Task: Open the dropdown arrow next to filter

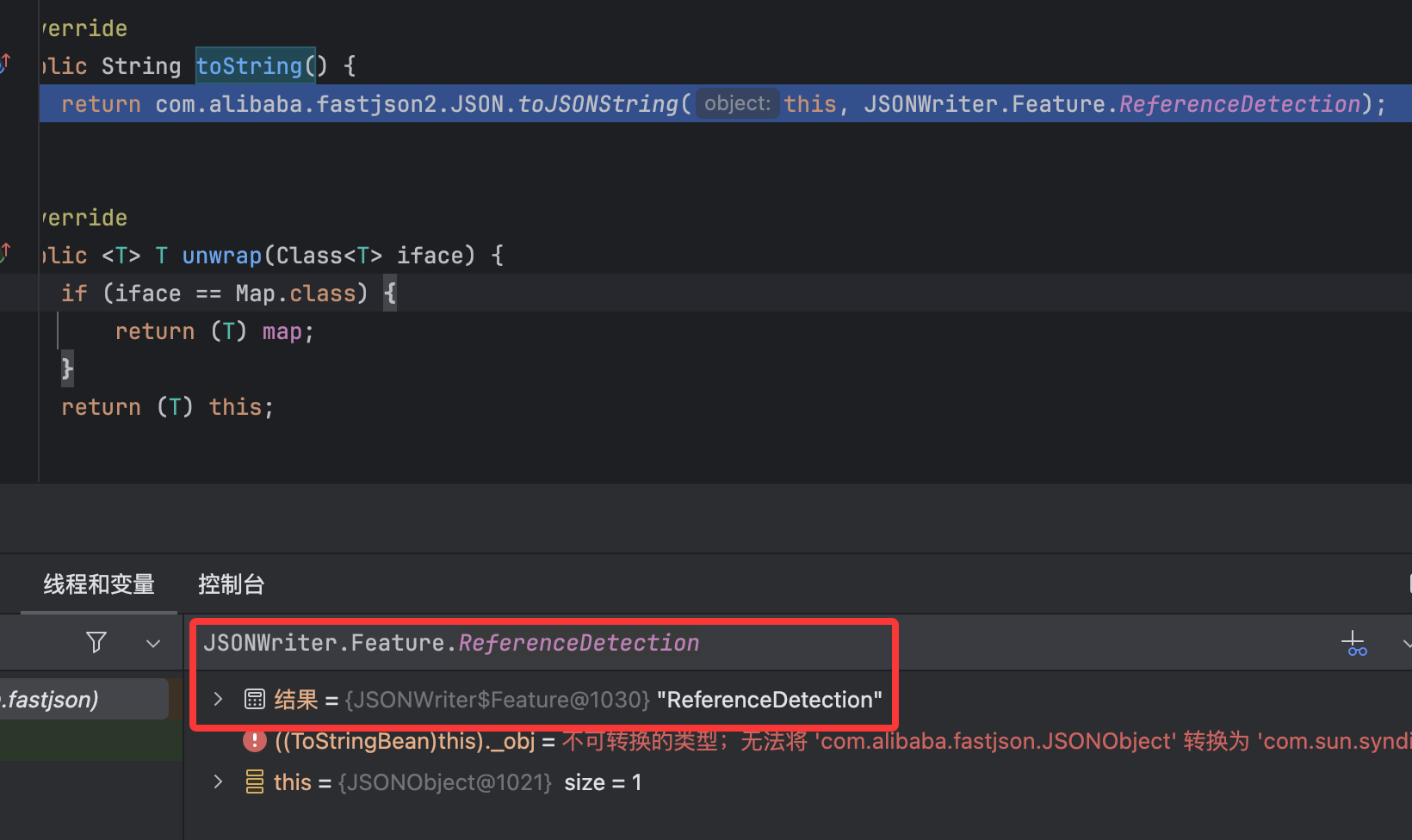Action: pos(153,643)
